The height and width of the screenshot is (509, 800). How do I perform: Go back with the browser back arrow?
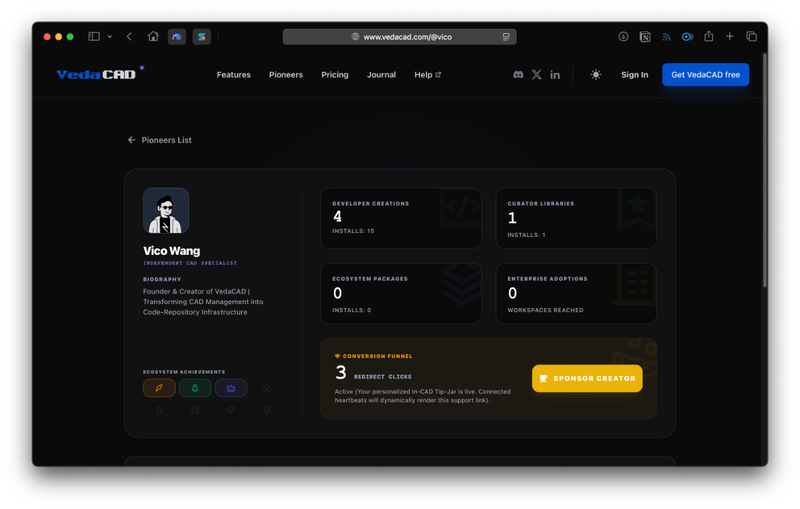[129, 37]
